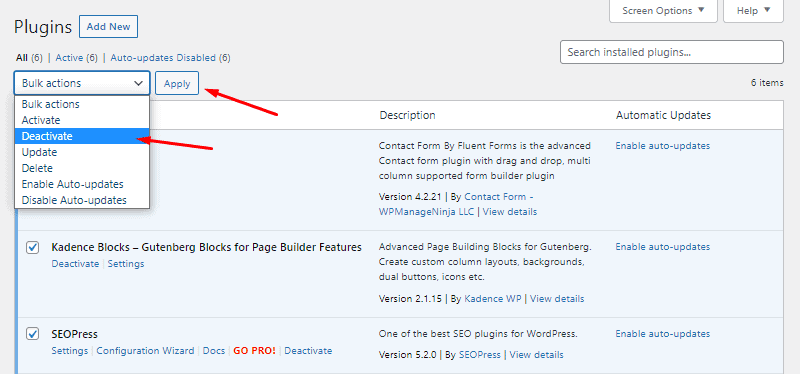Screen dimensions: 800x374
Task: Click the Add New plugin button
Action: coord(108,27)
